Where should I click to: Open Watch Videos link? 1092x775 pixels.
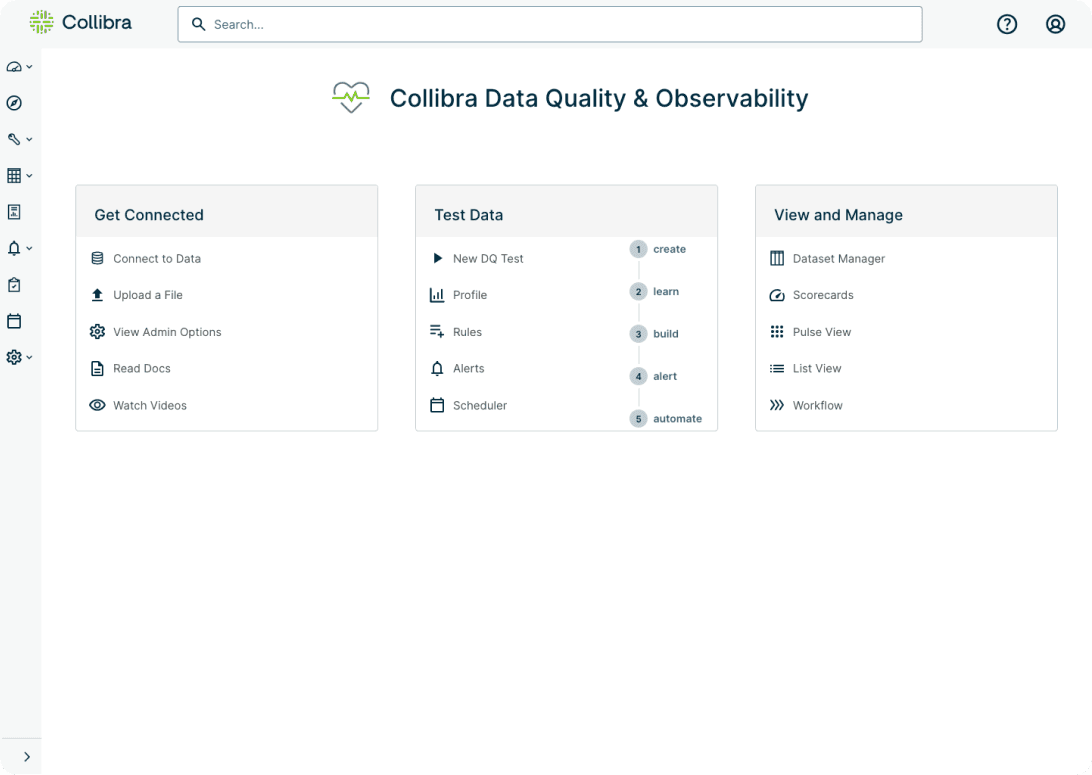150,405
